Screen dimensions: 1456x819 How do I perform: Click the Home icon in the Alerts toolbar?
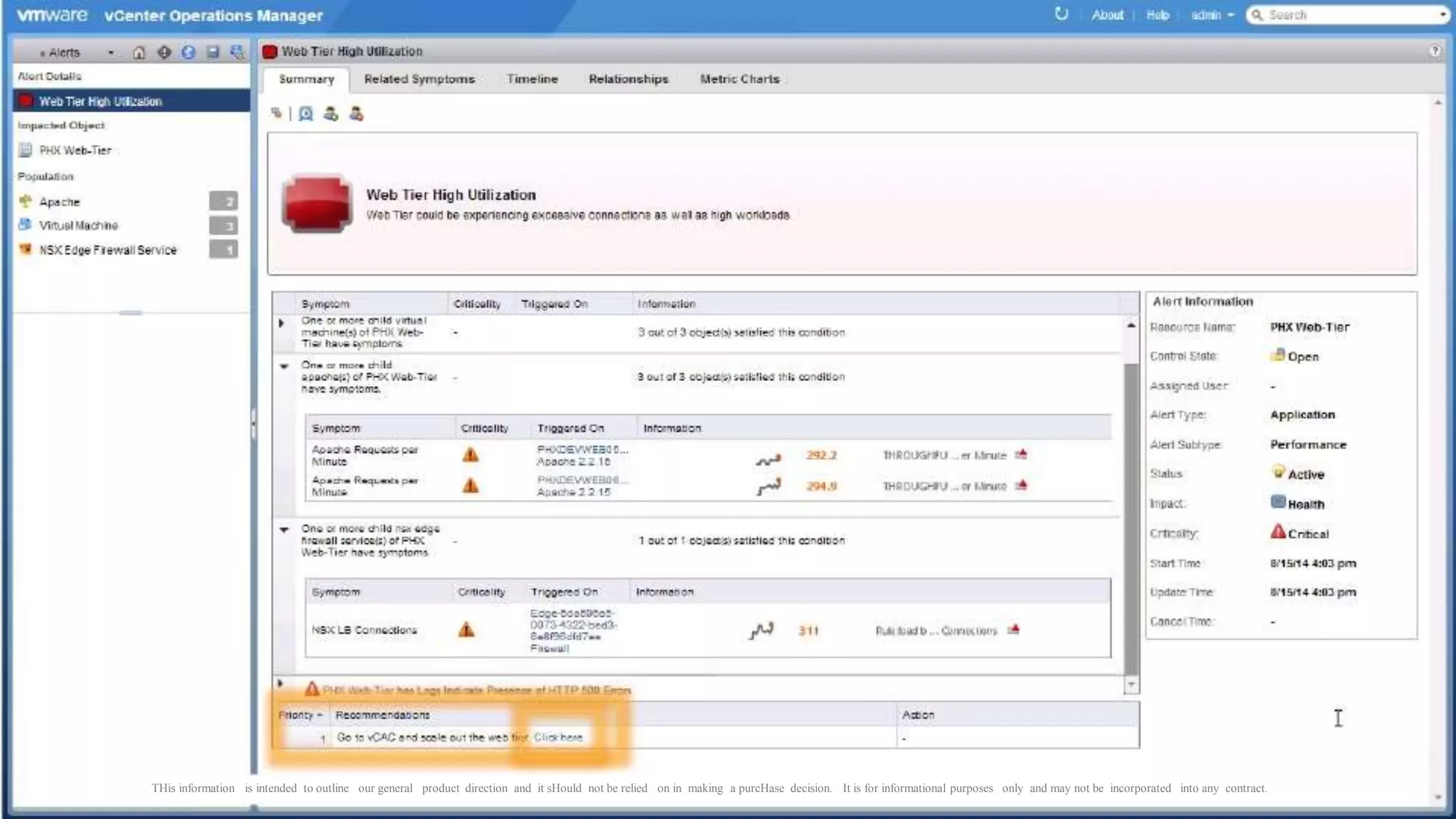(x=139, y=53)
